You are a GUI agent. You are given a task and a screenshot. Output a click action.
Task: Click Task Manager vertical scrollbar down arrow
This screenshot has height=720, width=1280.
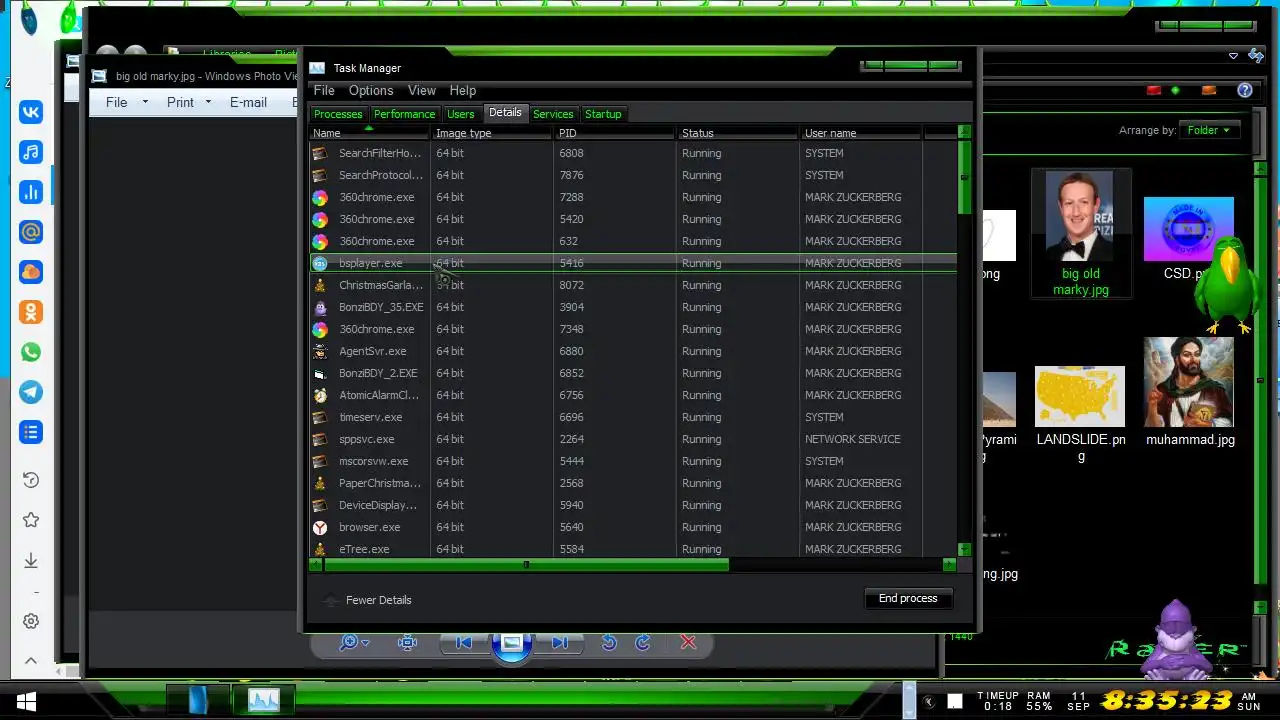(964, 549)
